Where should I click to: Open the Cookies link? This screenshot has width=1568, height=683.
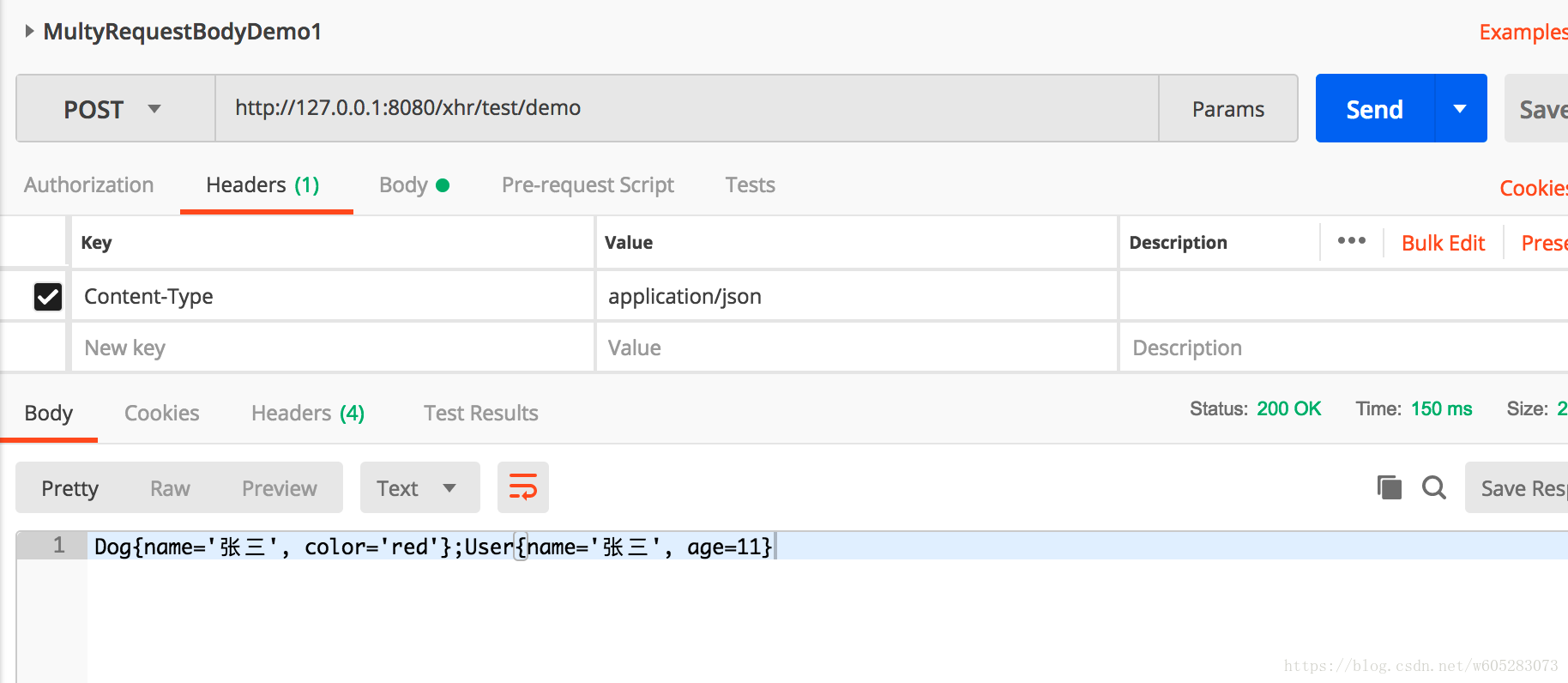(x=1534, y=188)
